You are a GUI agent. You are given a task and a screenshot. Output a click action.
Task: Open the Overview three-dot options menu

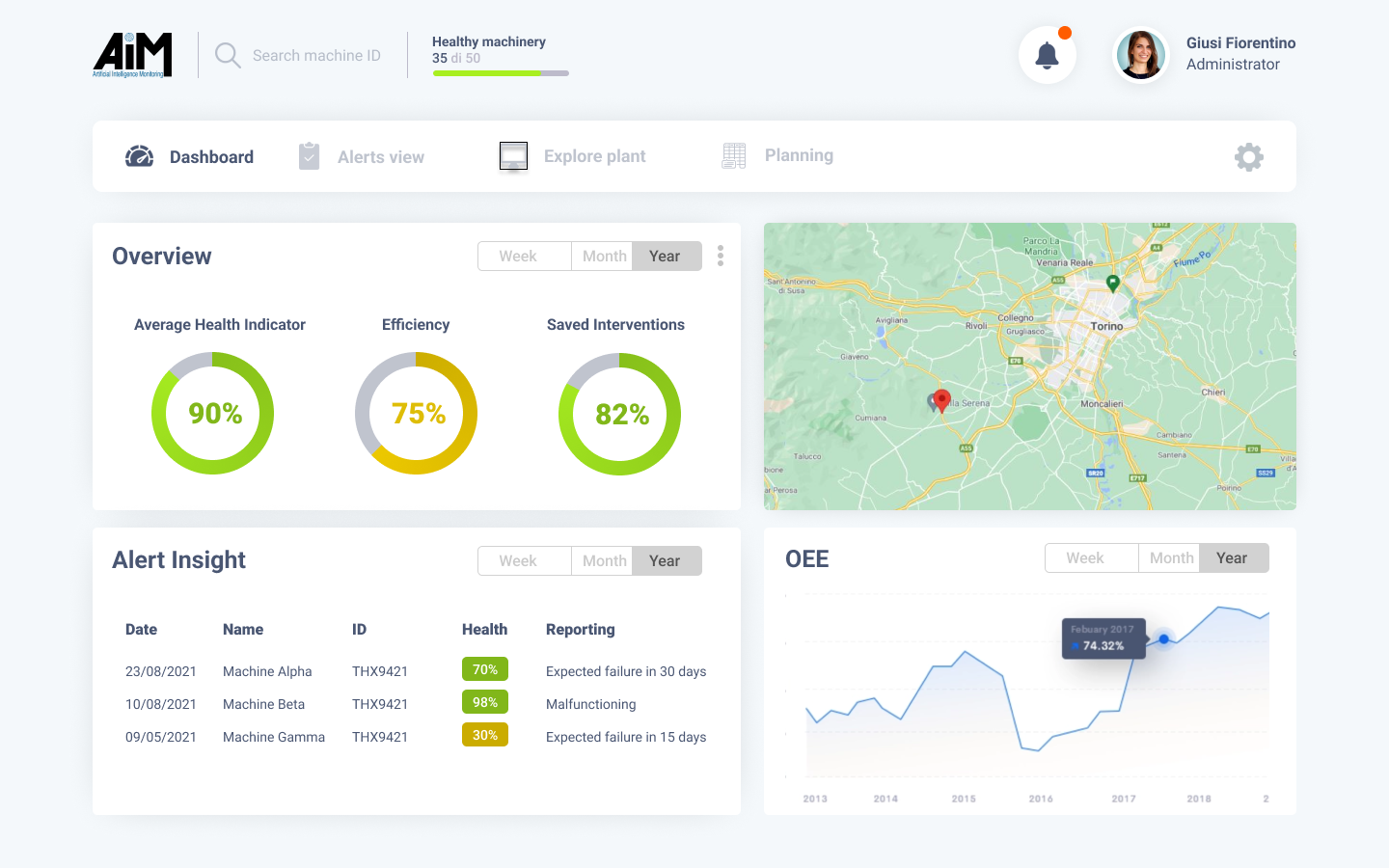(x=721, y=256)
